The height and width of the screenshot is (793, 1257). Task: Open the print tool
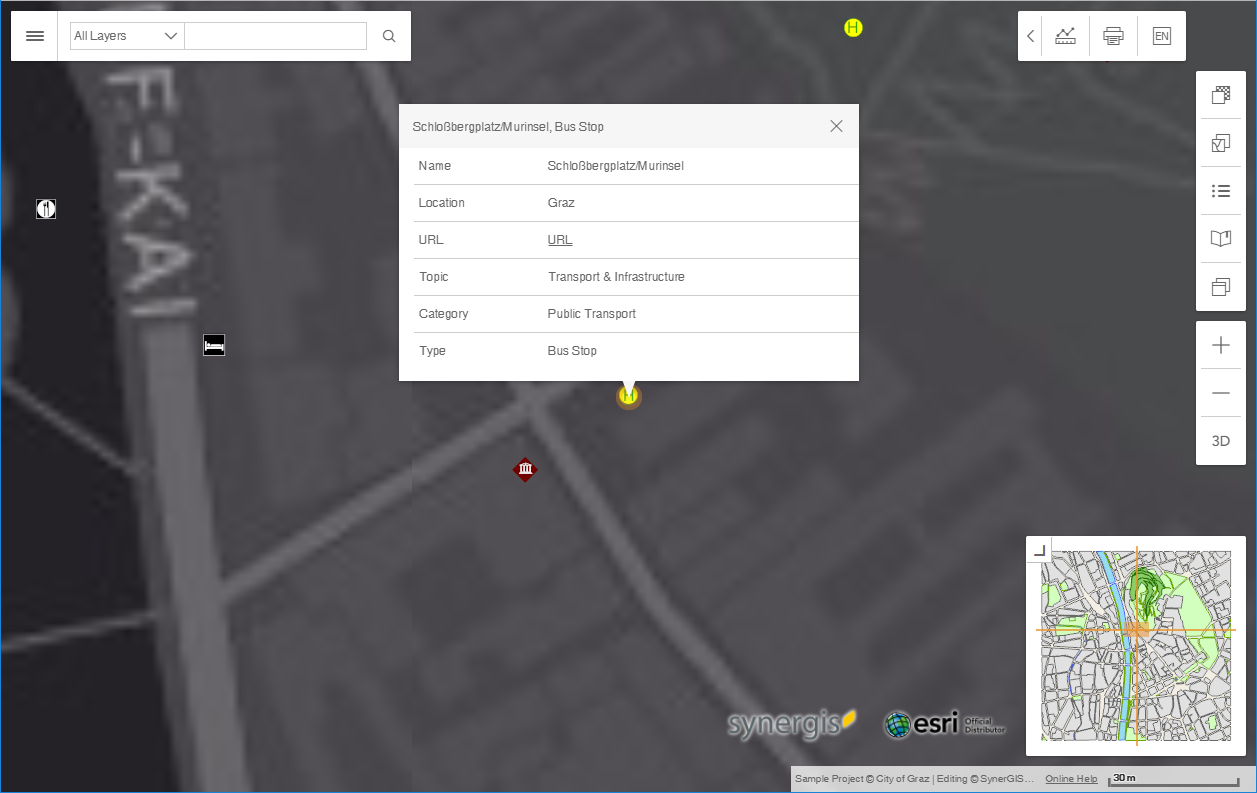point(1113,35)
